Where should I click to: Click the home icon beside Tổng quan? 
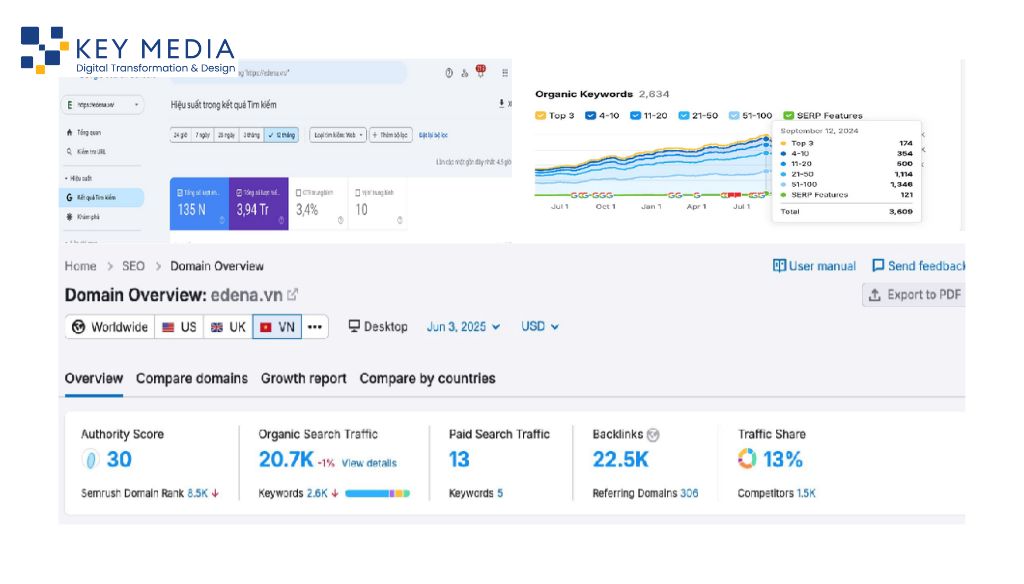tap(69, 133)
